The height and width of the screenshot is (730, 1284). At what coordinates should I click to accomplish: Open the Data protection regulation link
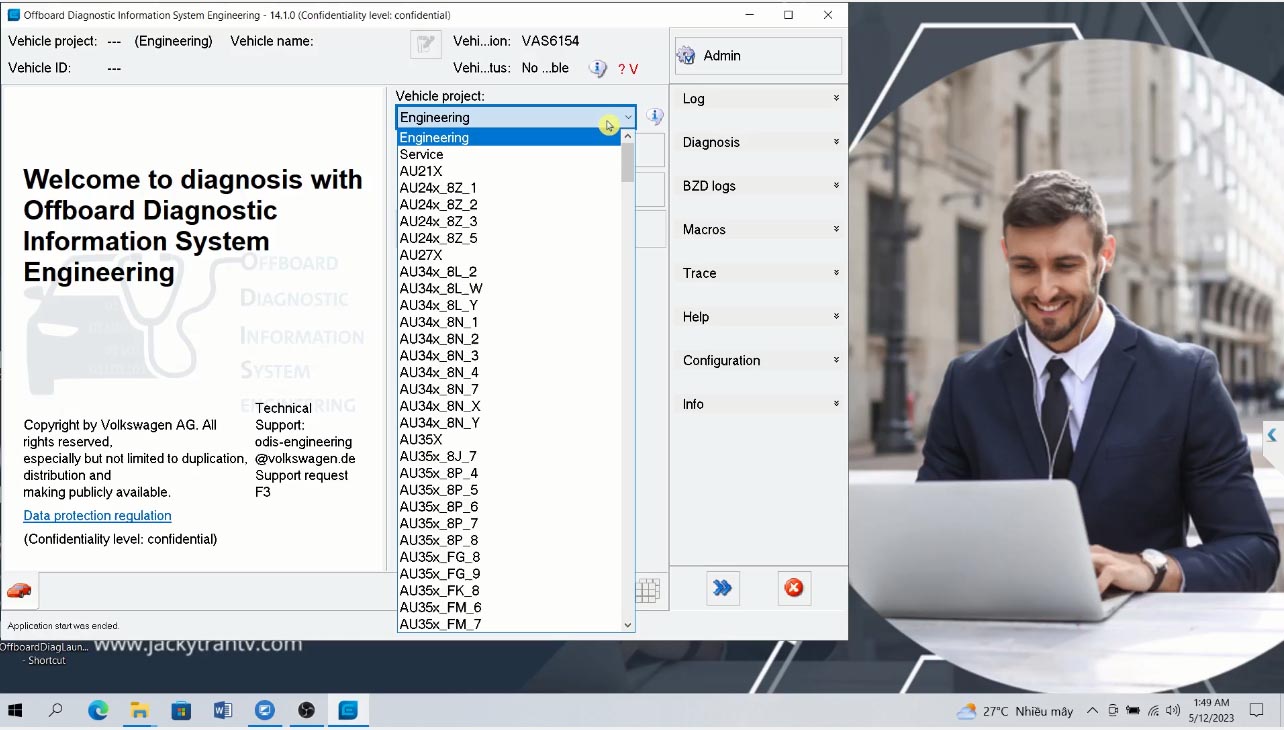point(97,516)
